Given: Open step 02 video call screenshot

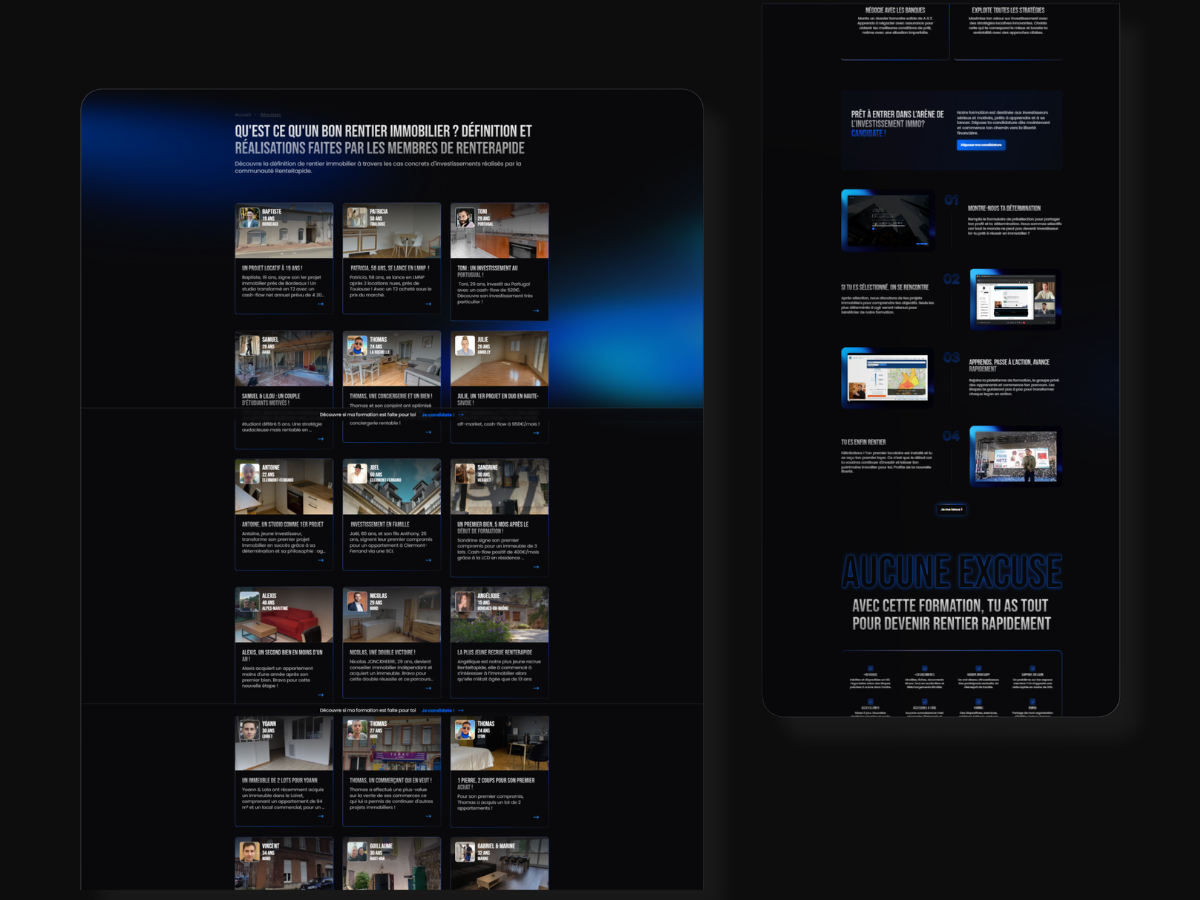Looking at the screenshot, I should coord(1014,299).
